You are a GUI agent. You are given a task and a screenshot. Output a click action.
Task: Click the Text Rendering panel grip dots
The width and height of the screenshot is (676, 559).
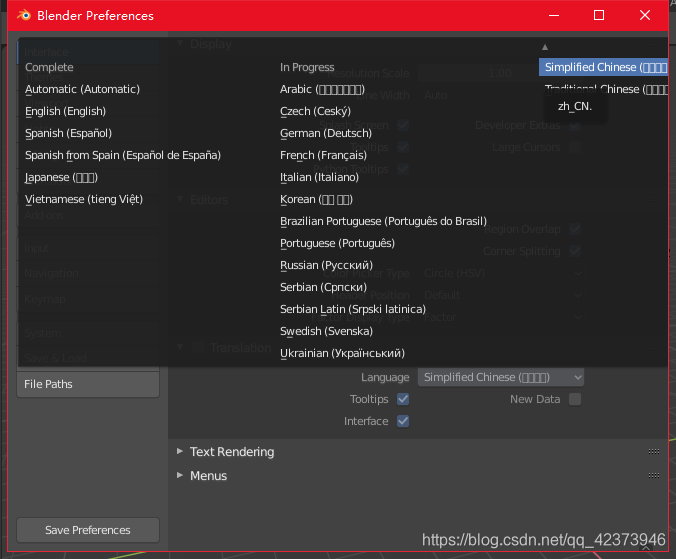(654, 452)
